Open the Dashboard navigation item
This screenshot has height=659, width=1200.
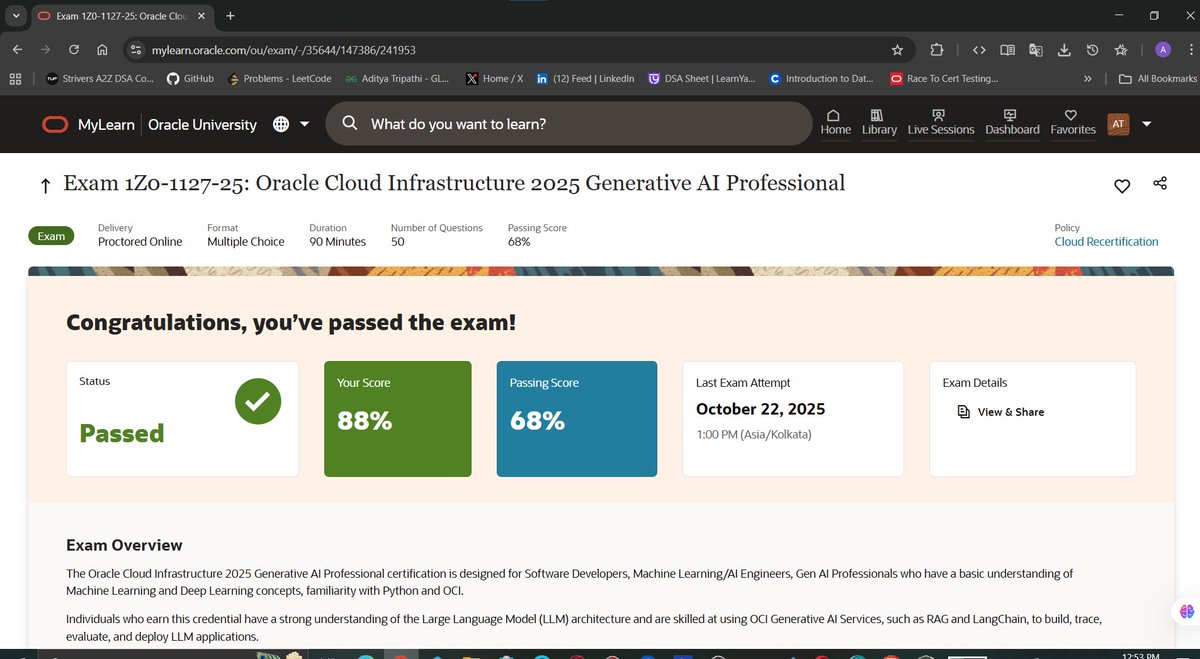[1012, 122]
